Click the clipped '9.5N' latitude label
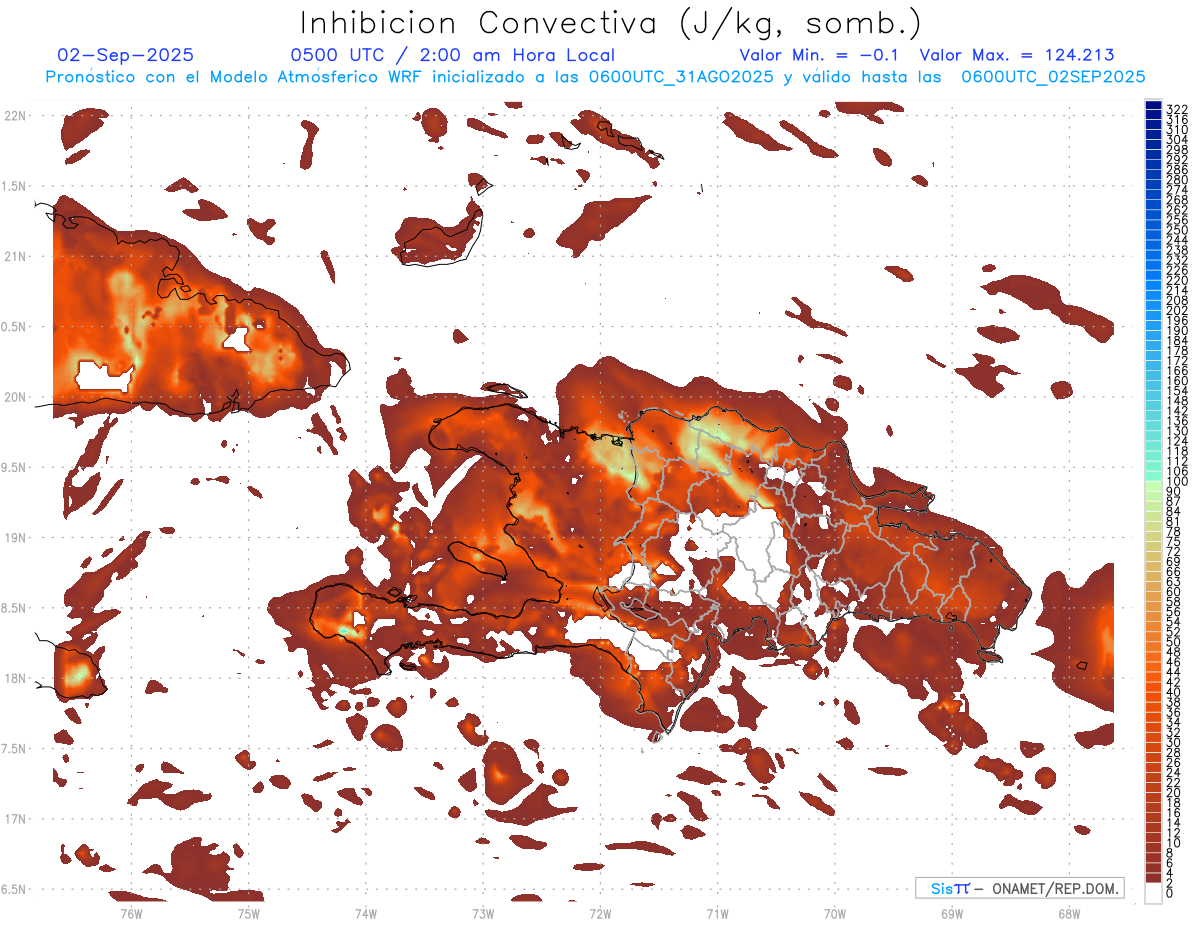The image size is (1200, 927). pyautogui.click(x=13, y=468)
